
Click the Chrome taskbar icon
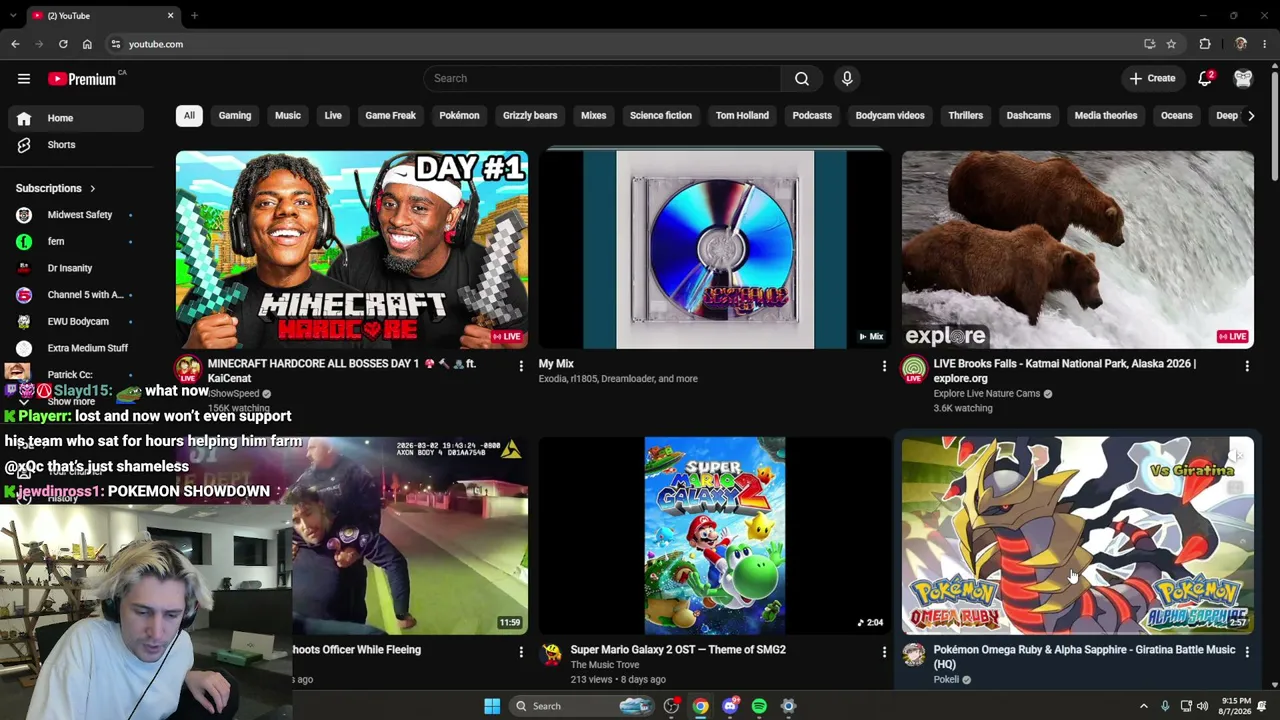(x=701, y=706)
